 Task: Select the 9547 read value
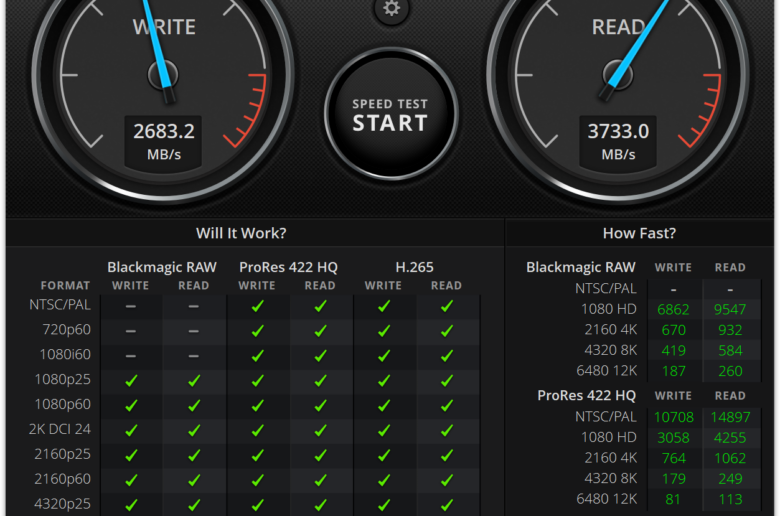pos(730,310)
